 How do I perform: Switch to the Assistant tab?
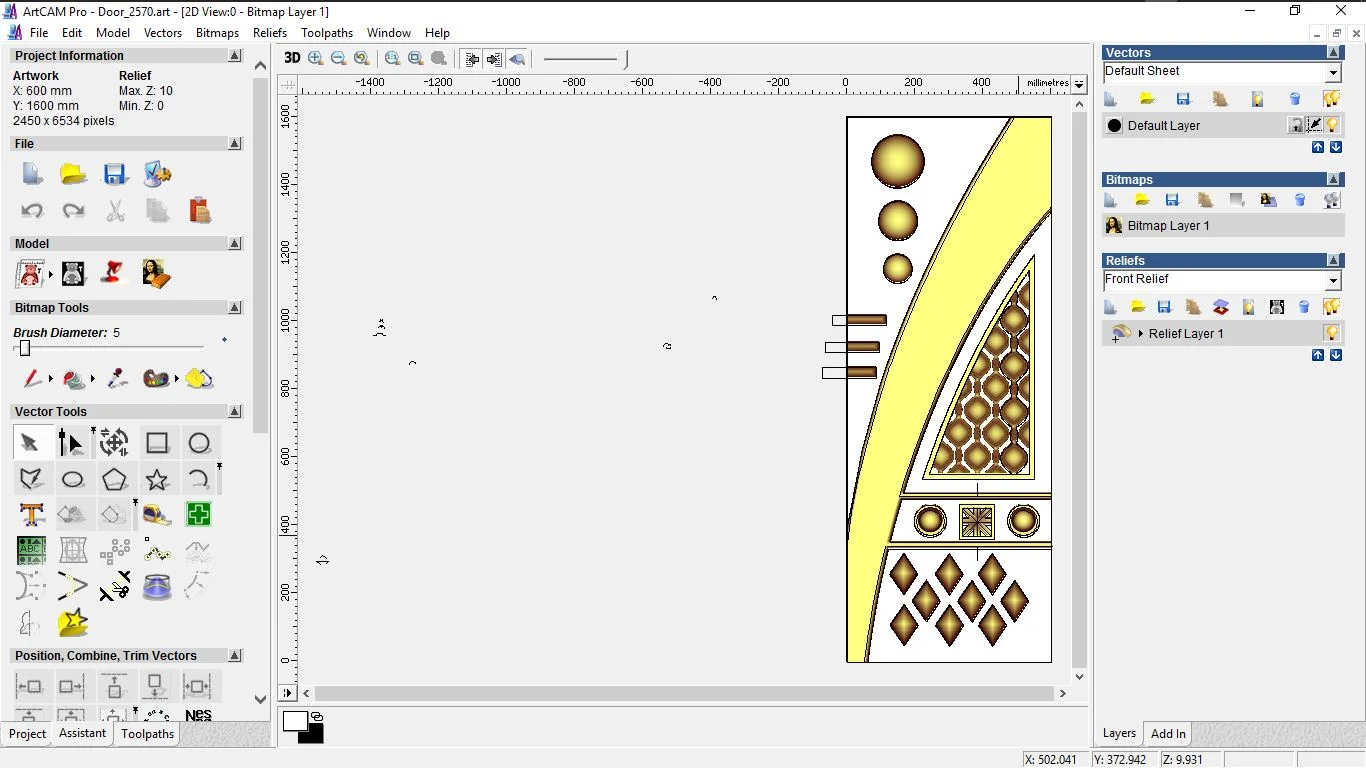point(82,733)
